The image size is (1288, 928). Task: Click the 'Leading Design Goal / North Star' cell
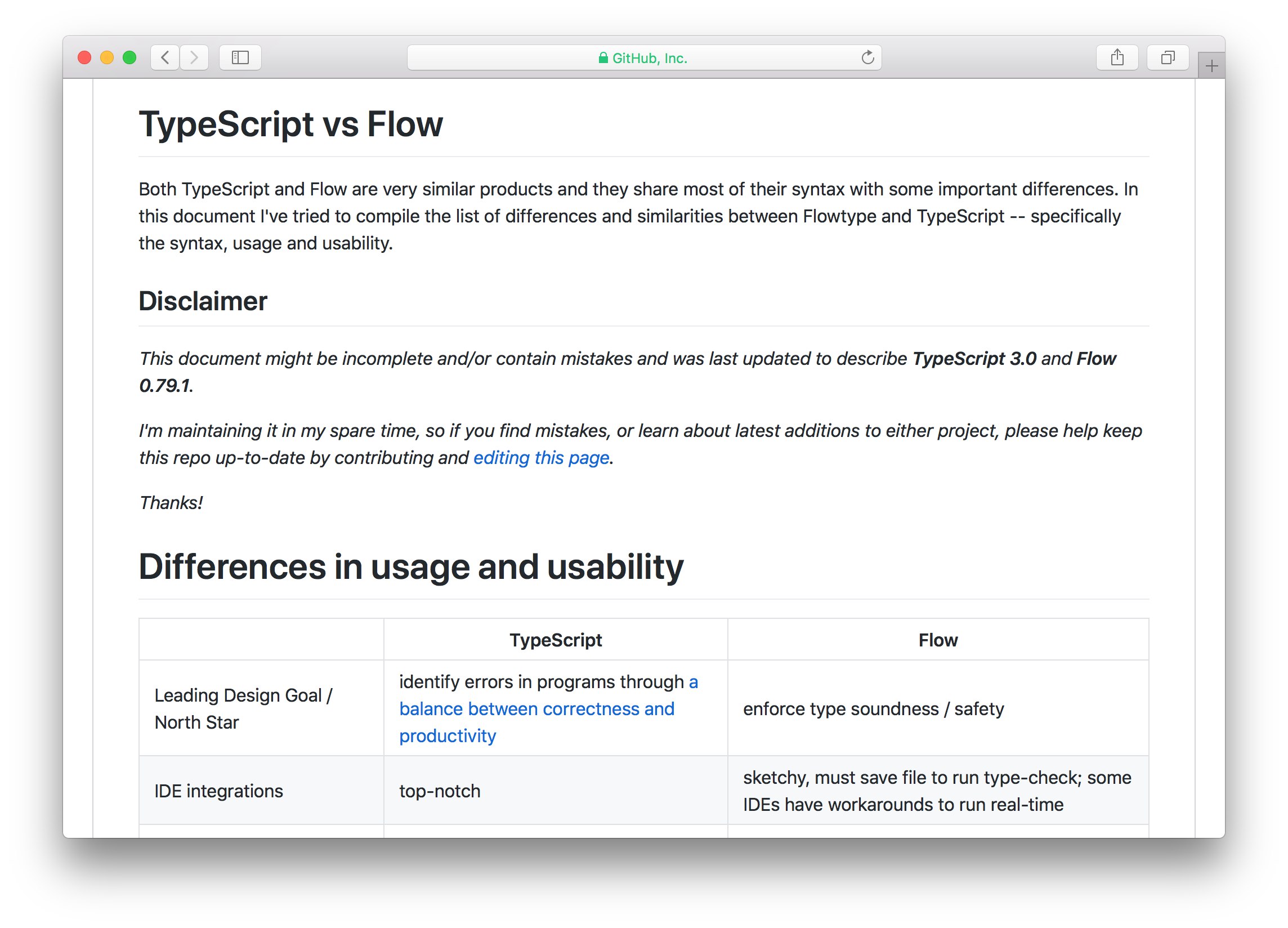pos(261,709)
